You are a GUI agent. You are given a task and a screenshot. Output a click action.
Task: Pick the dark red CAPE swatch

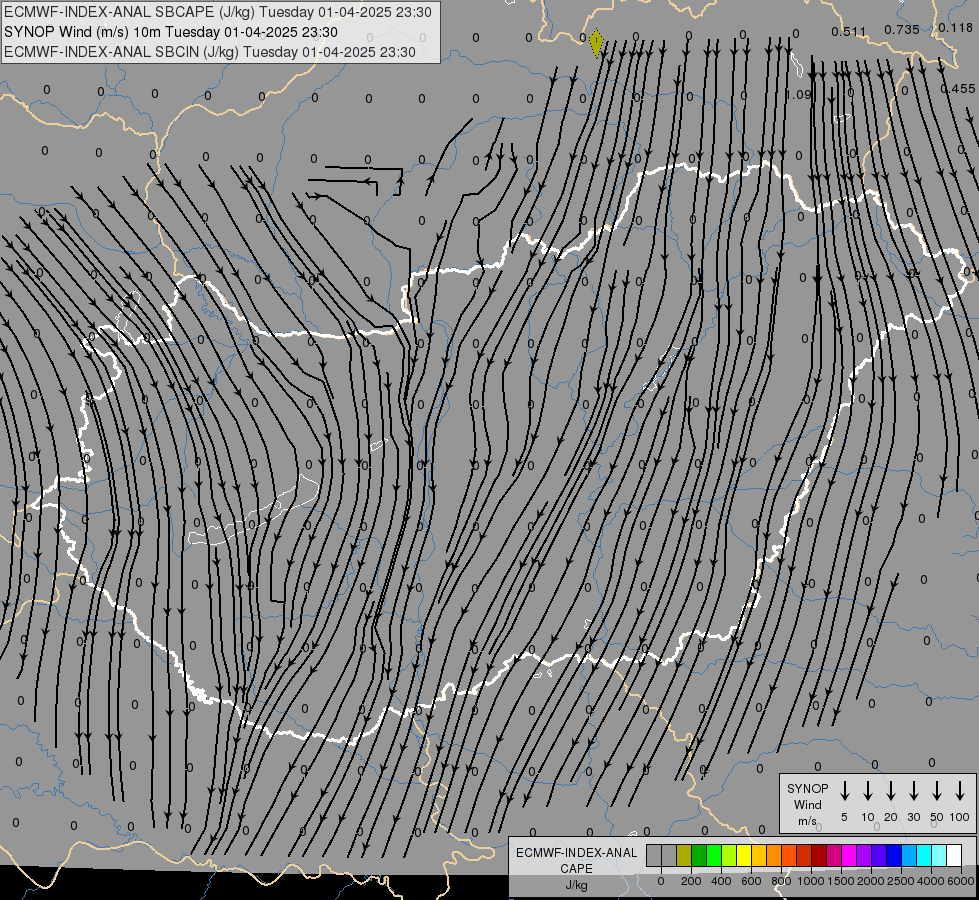[819, 855]
